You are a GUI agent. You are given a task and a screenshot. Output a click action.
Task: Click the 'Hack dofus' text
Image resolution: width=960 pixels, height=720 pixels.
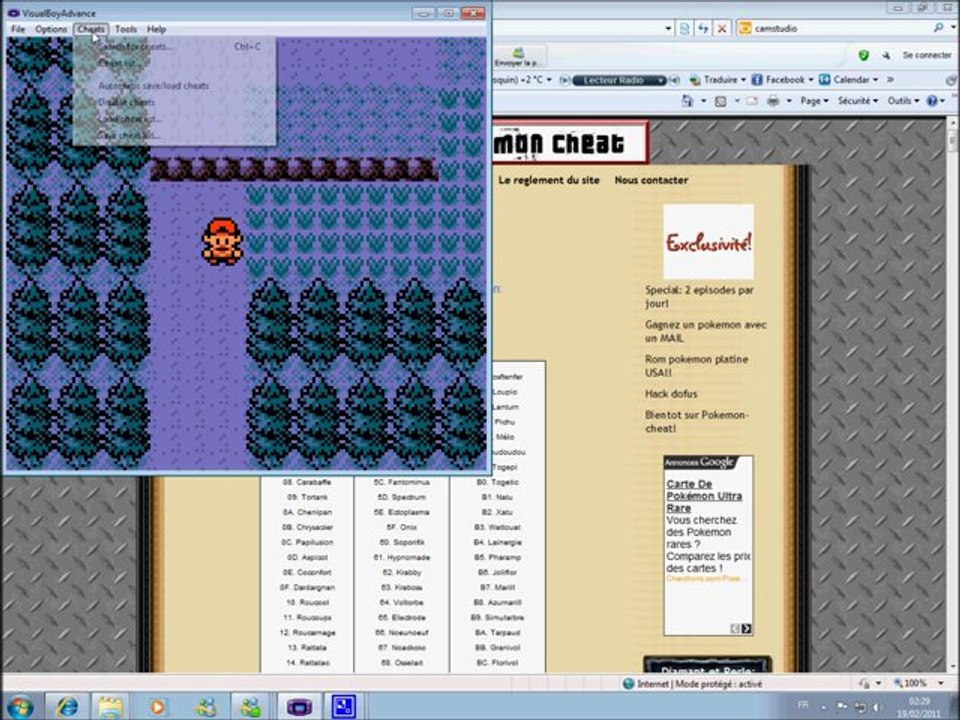point(671,394)
